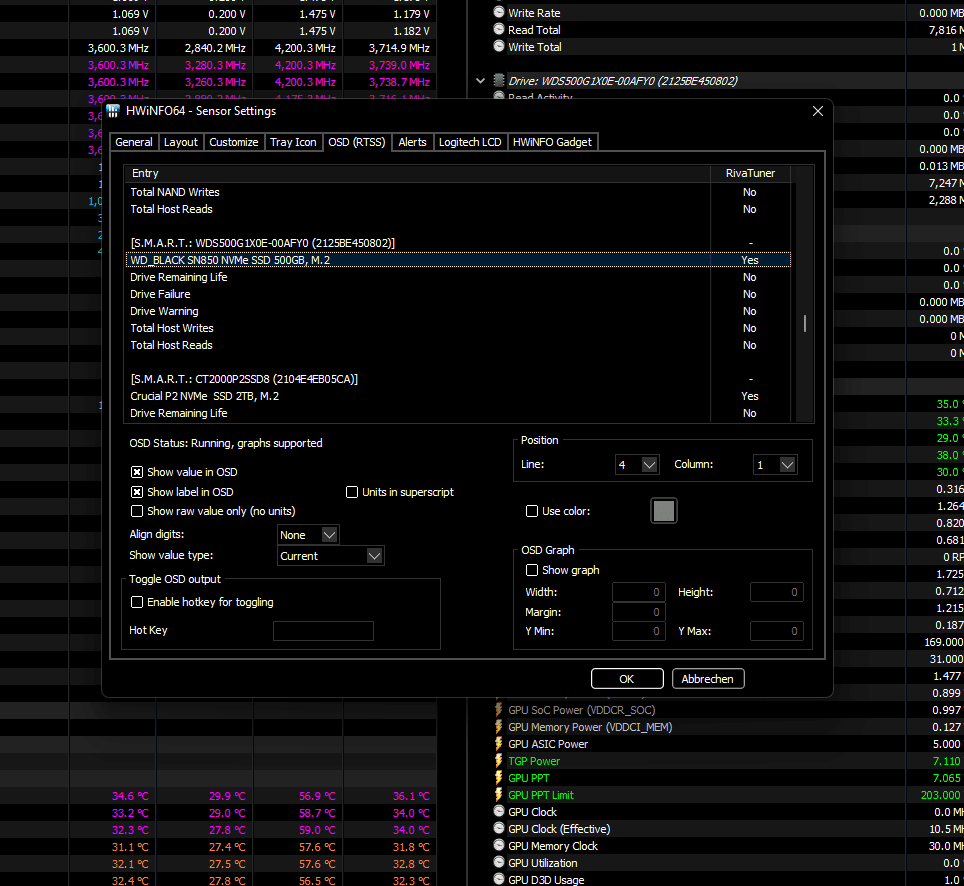Click the Write Total sensor icon
This screenshot has width=964, height=886.
pyautogui.click(x=499, y=46)
